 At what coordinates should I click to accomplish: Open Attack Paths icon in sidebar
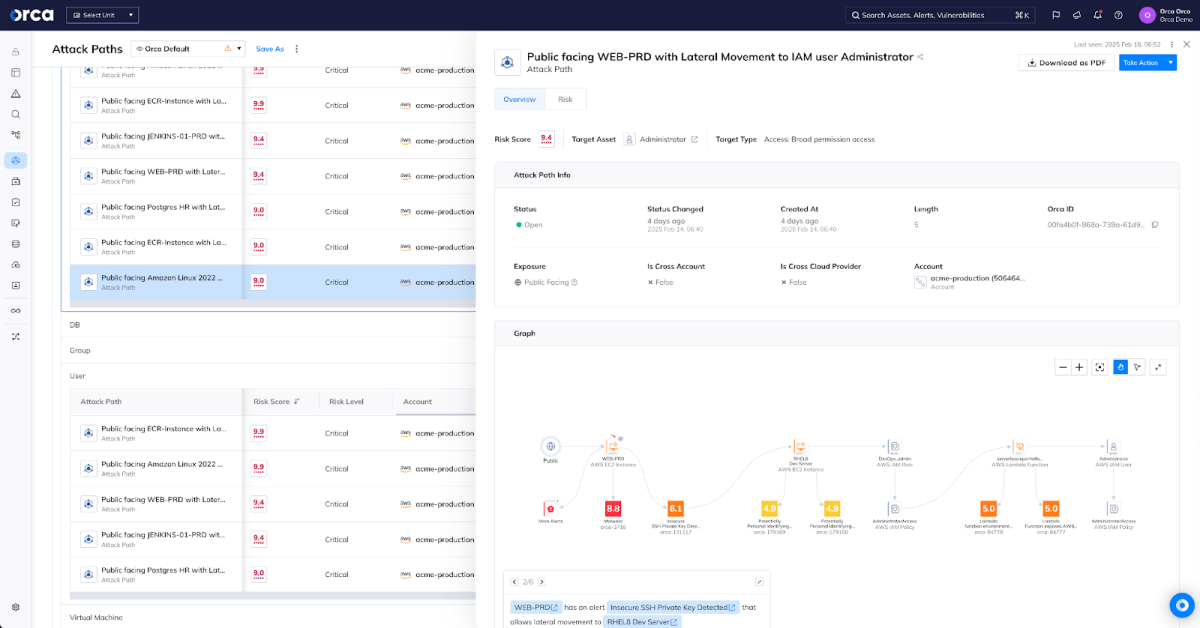click(16, 160)
